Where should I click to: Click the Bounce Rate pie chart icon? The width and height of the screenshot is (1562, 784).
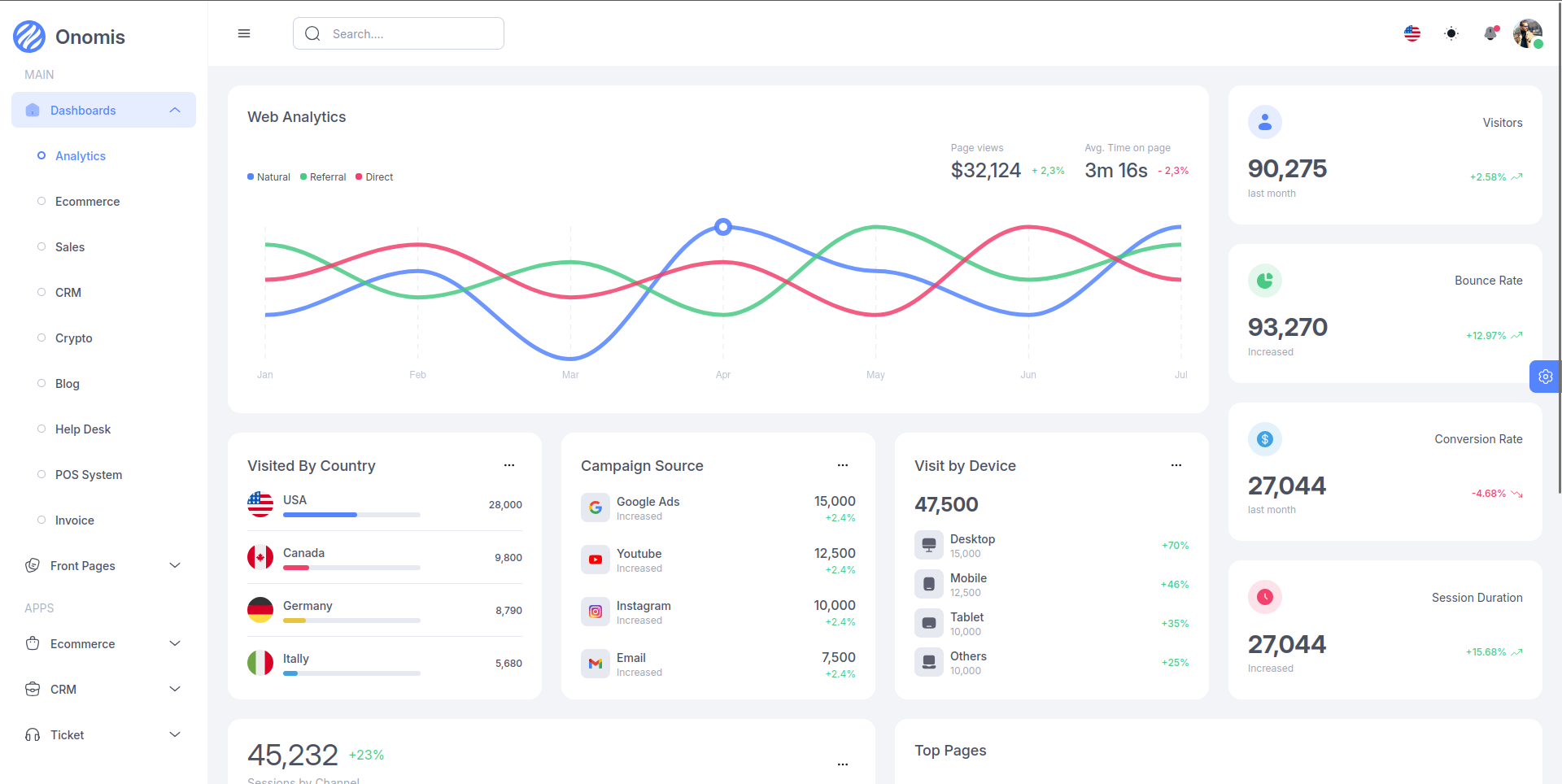click(1265, 280)
